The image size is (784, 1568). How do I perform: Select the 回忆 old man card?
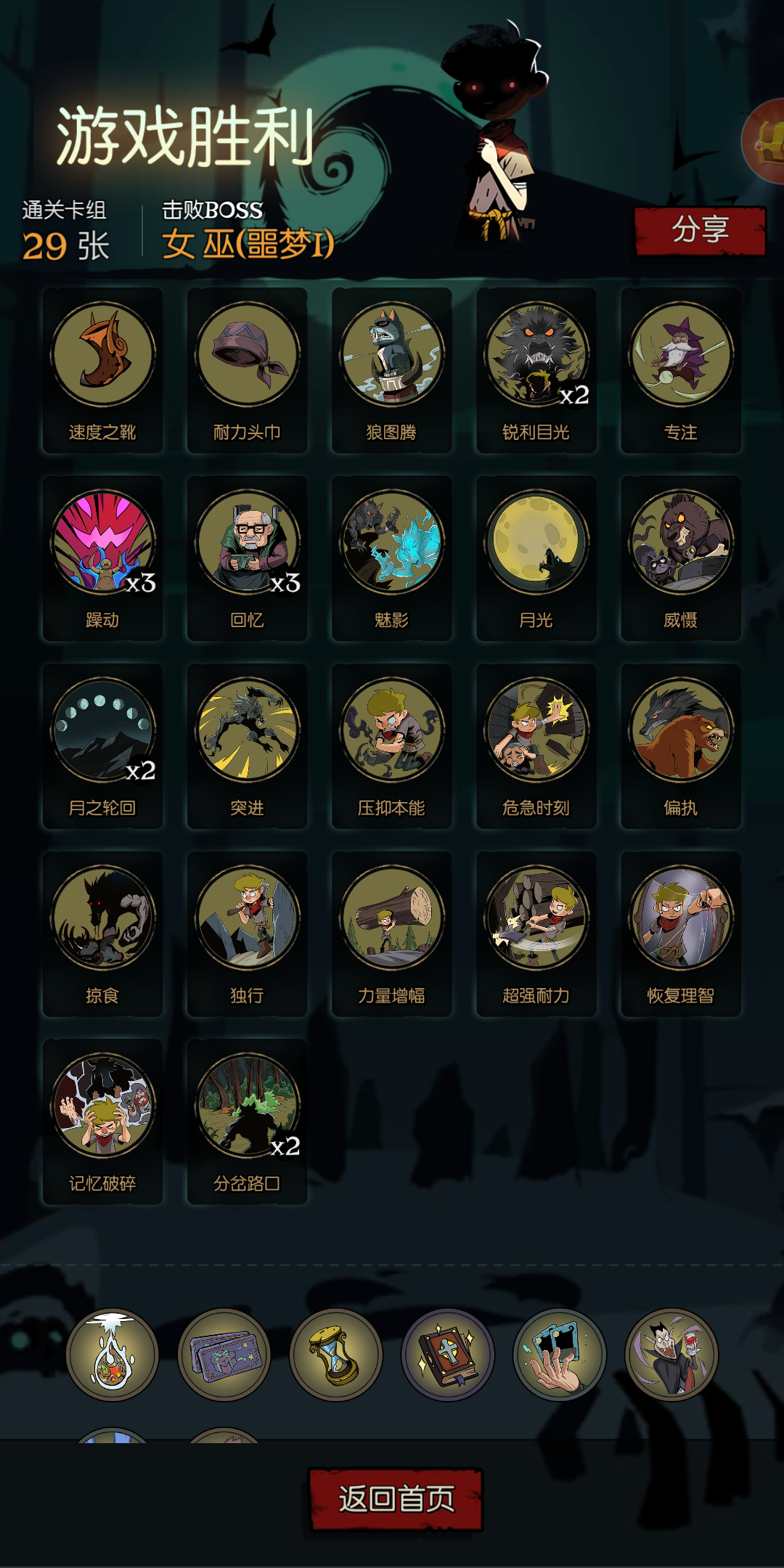(247, 558)
